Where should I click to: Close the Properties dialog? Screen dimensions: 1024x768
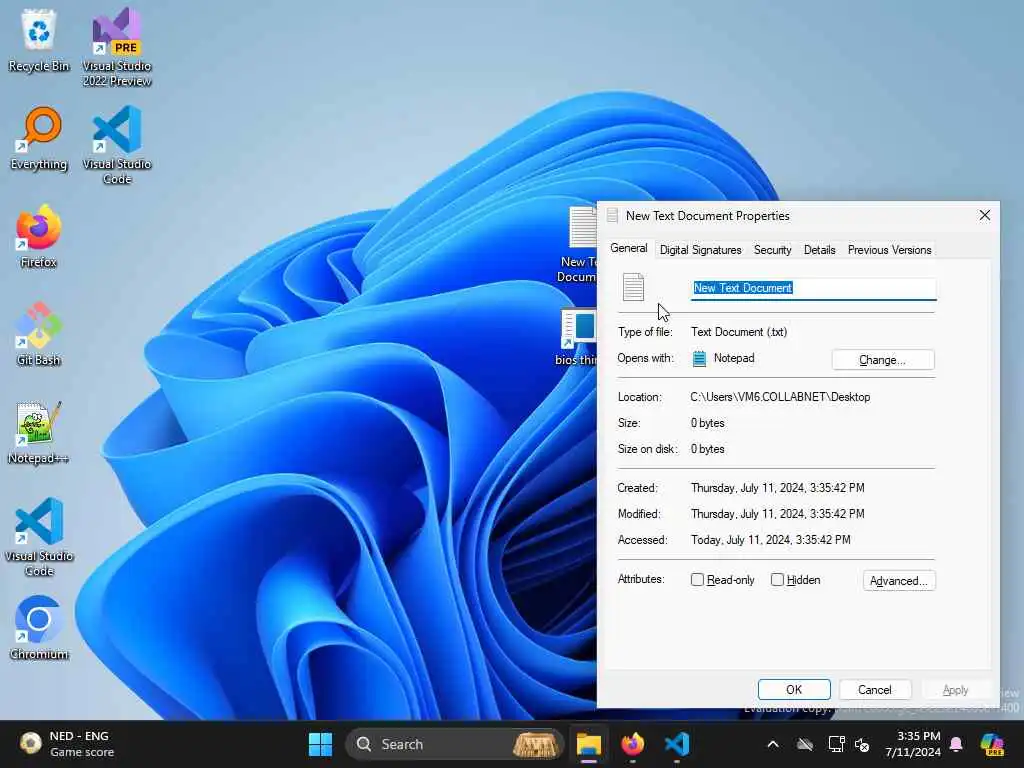coord(985,216)
